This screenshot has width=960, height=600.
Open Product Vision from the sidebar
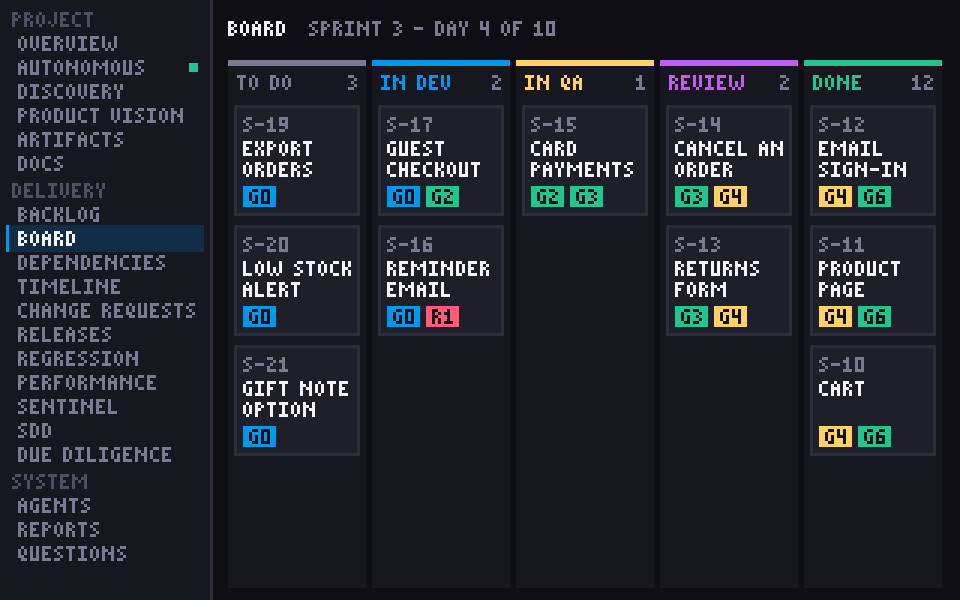click(100, 115)
